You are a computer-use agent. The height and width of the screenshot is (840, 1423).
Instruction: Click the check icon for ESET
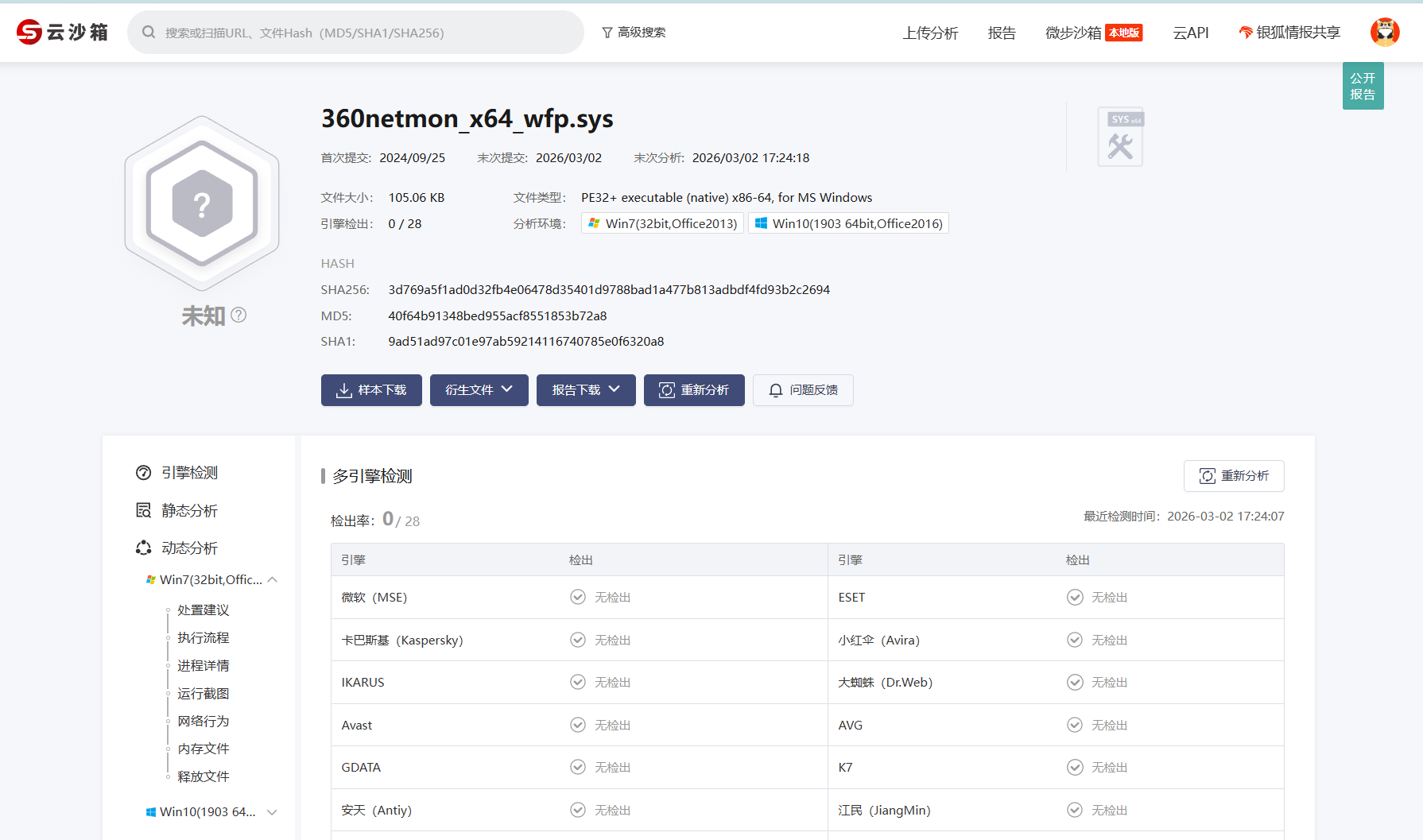[1075, 598]
